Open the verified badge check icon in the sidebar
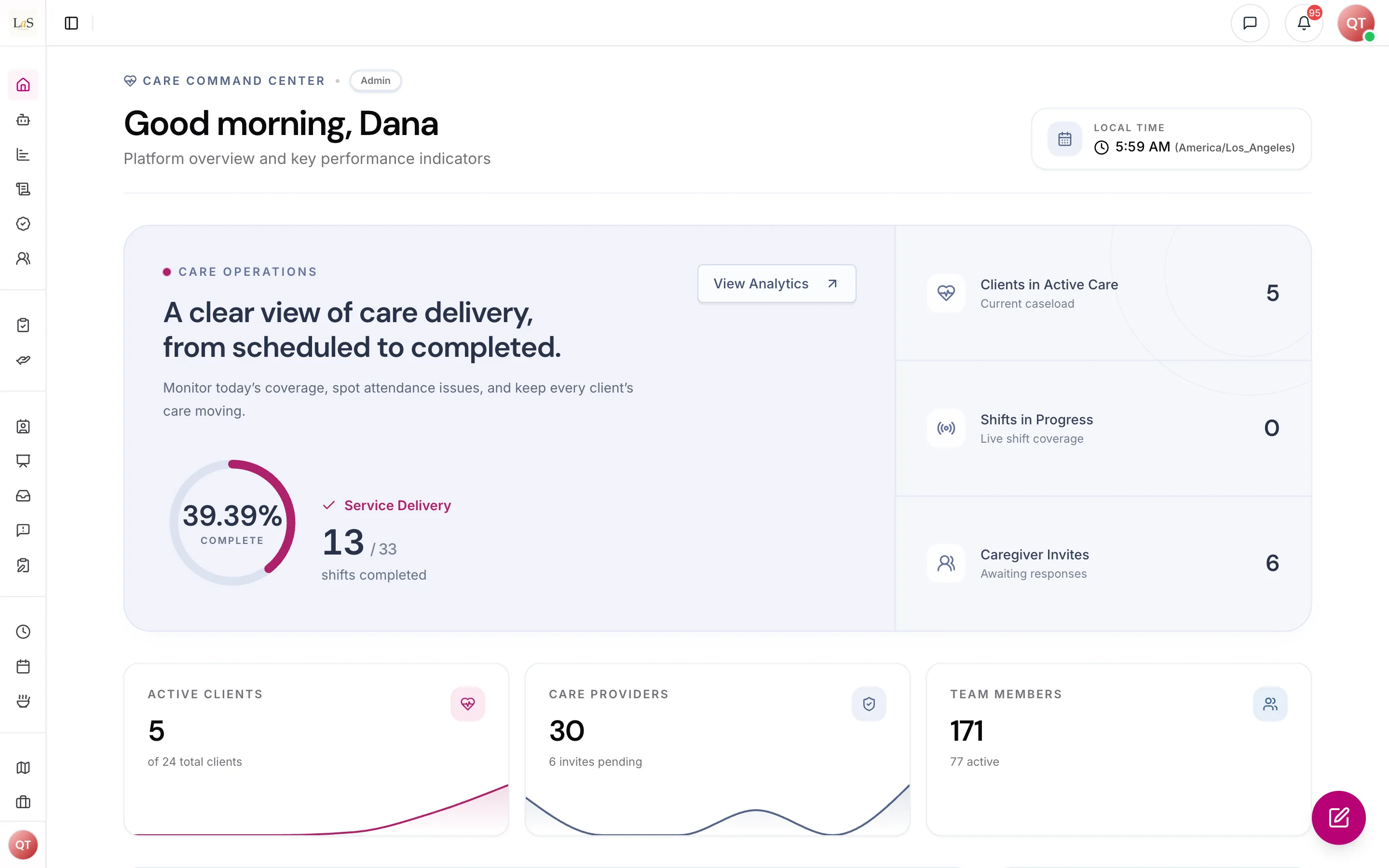The height and width of the screenshot is (868, 1389). tap(23, 224)
